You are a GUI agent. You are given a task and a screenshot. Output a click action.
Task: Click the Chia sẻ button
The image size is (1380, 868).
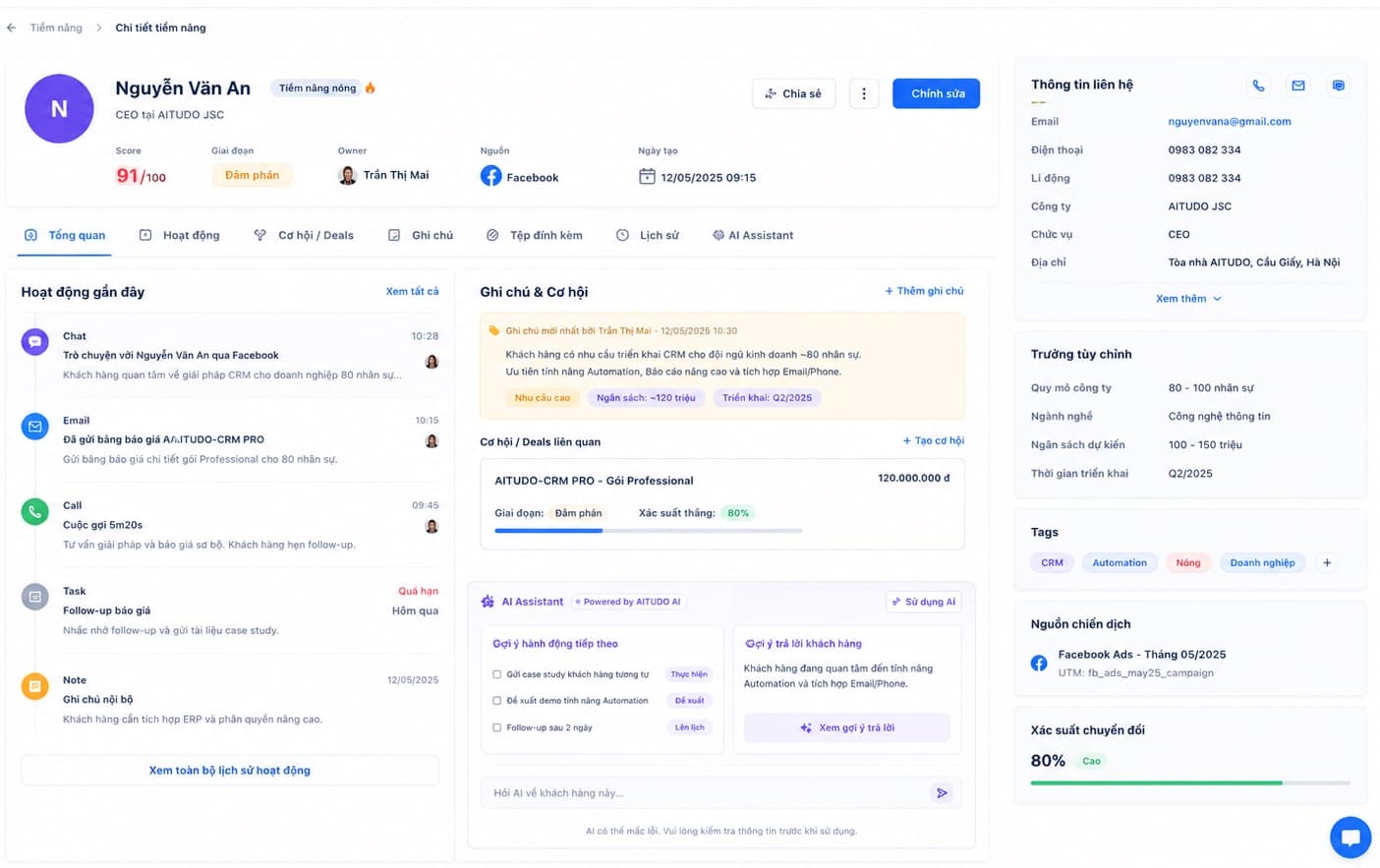794,93
